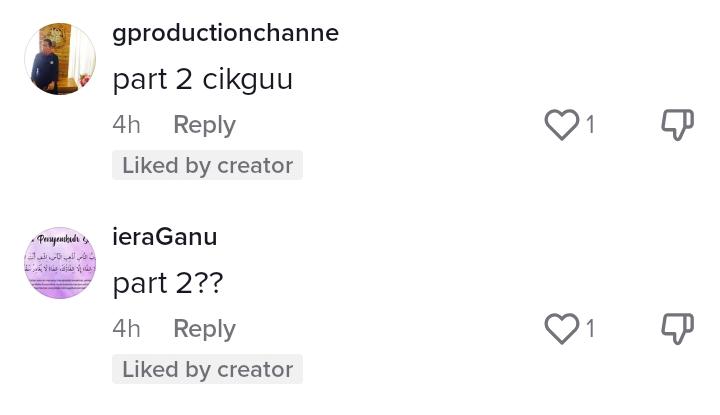Visit the gproductionchanne username link
720x415 pixels.
225,33
